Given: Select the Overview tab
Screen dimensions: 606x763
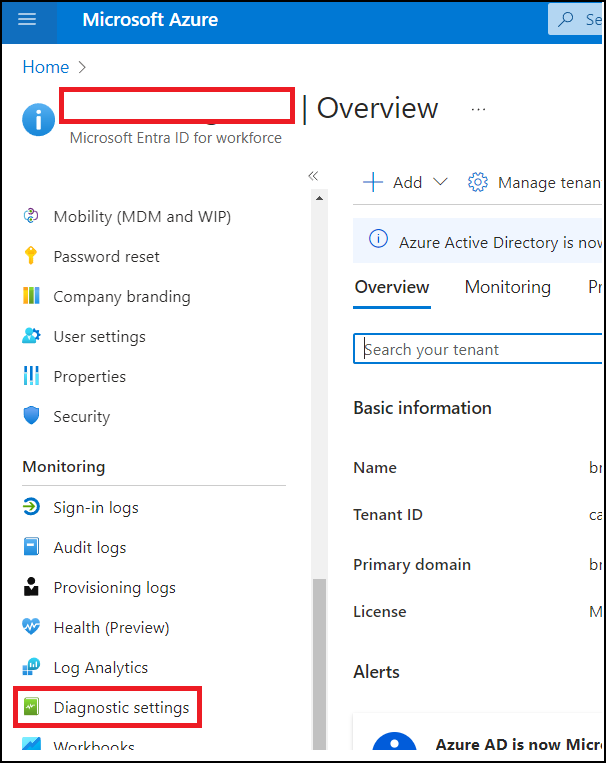Looking at the screenshot, I should pos(392,287).
